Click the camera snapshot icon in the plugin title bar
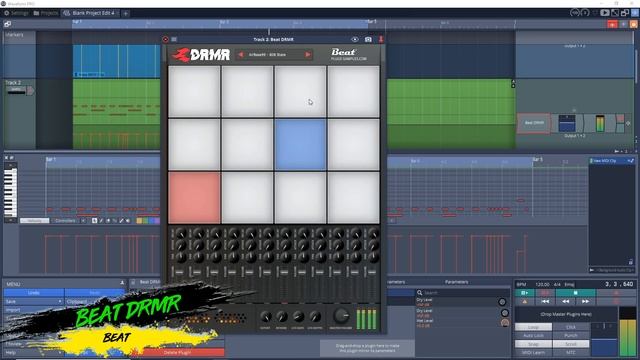 pyautogui.click(x=368, y=40)
